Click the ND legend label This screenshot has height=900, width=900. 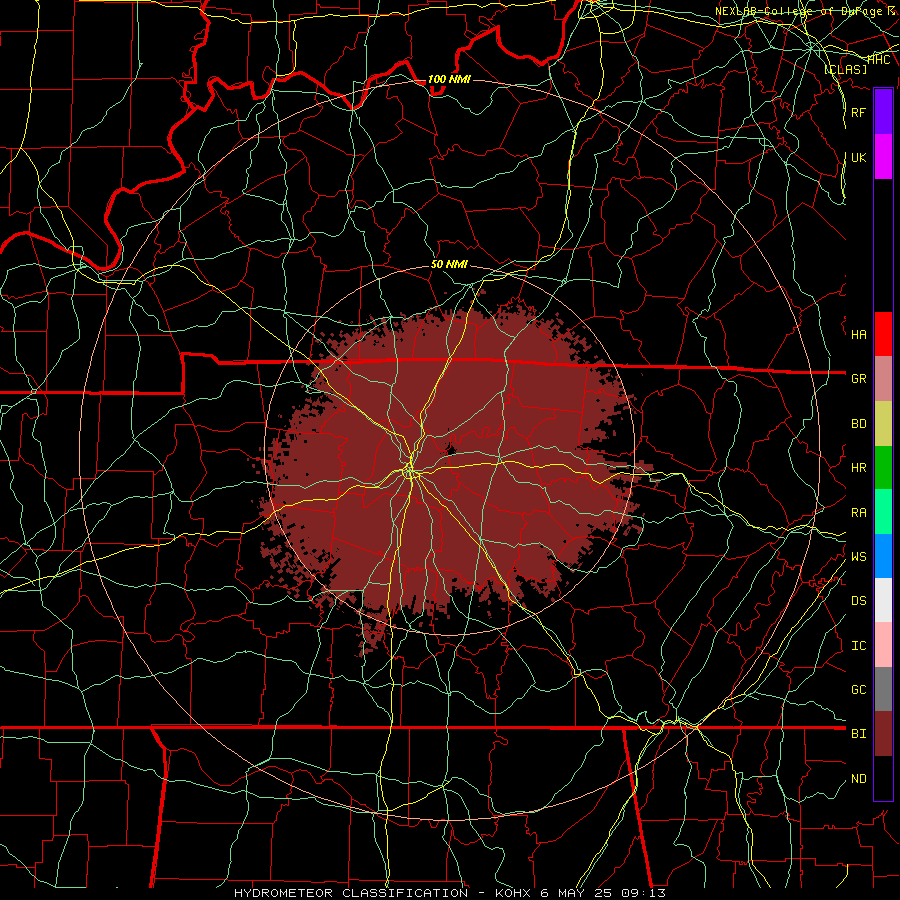click(859, 779)
